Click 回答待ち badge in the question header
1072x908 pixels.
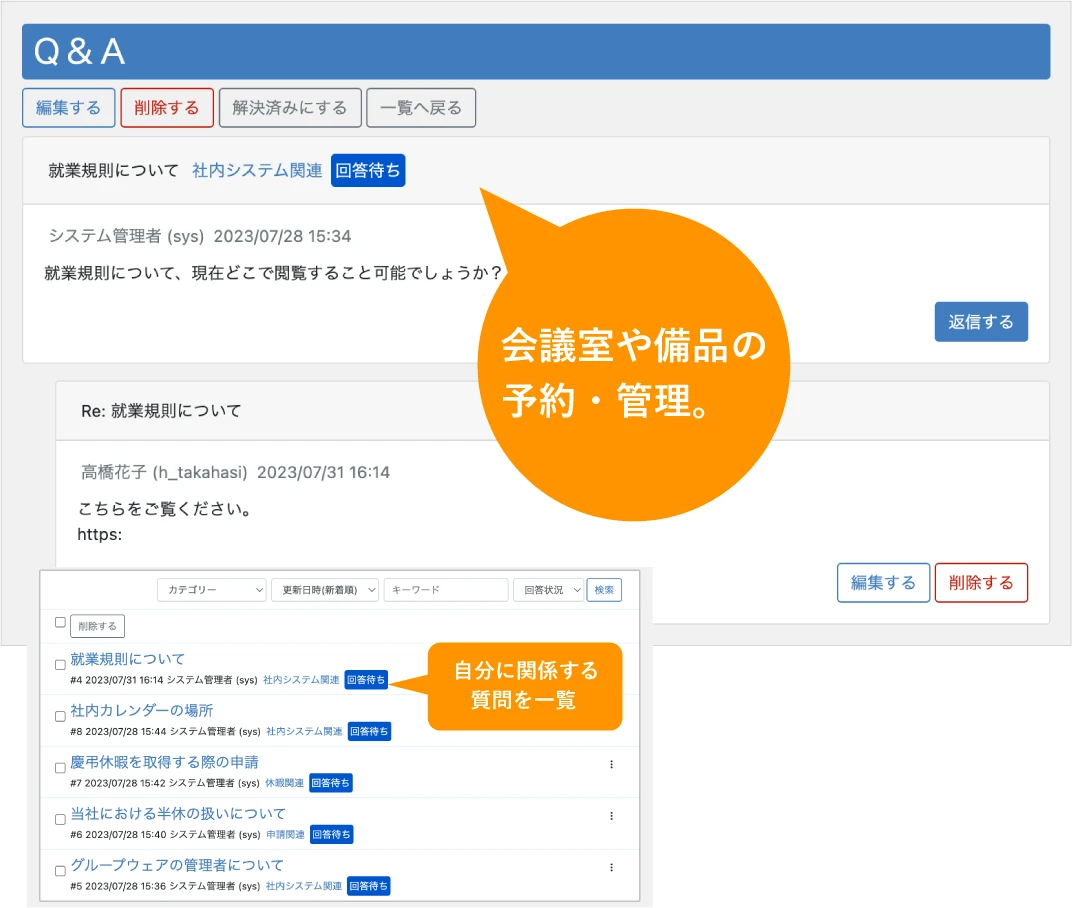(x=368, y=171)
